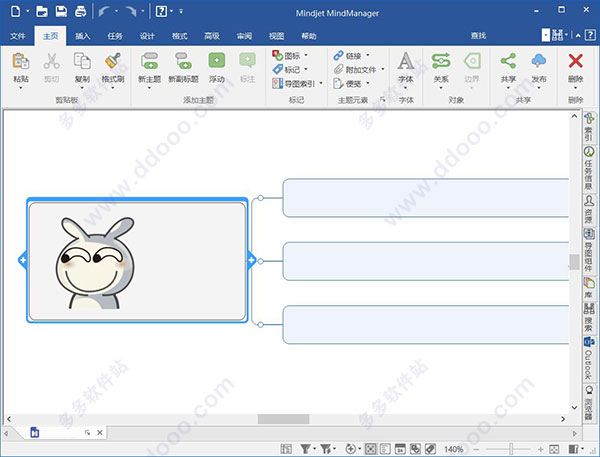The image size is (600, 457).
Task: Switch to the 高级 advanced tab
Action: click(x=212, y=36)
